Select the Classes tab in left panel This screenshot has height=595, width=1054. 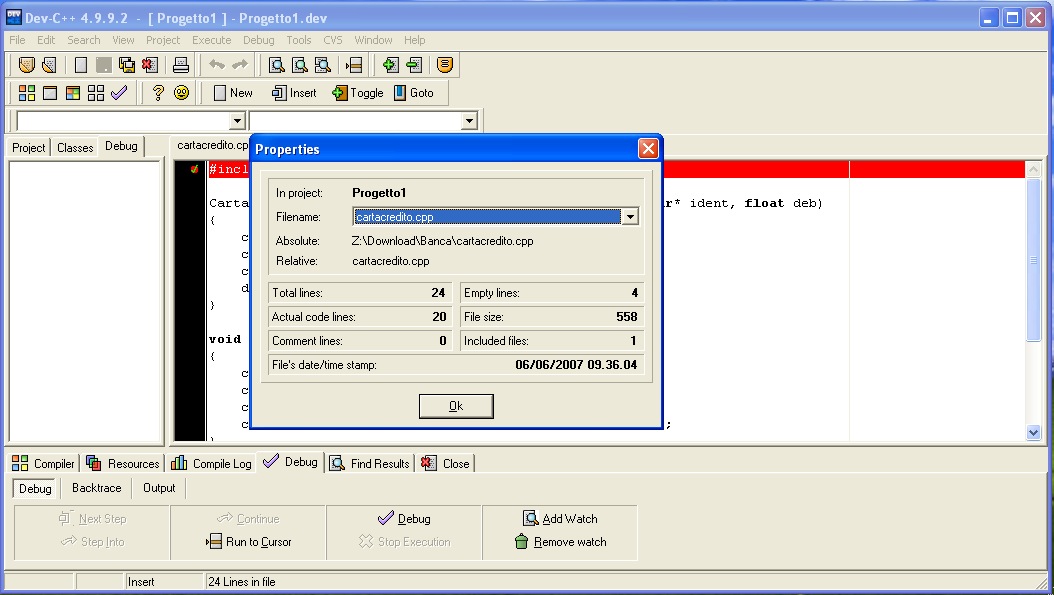(x=75, y=147)
